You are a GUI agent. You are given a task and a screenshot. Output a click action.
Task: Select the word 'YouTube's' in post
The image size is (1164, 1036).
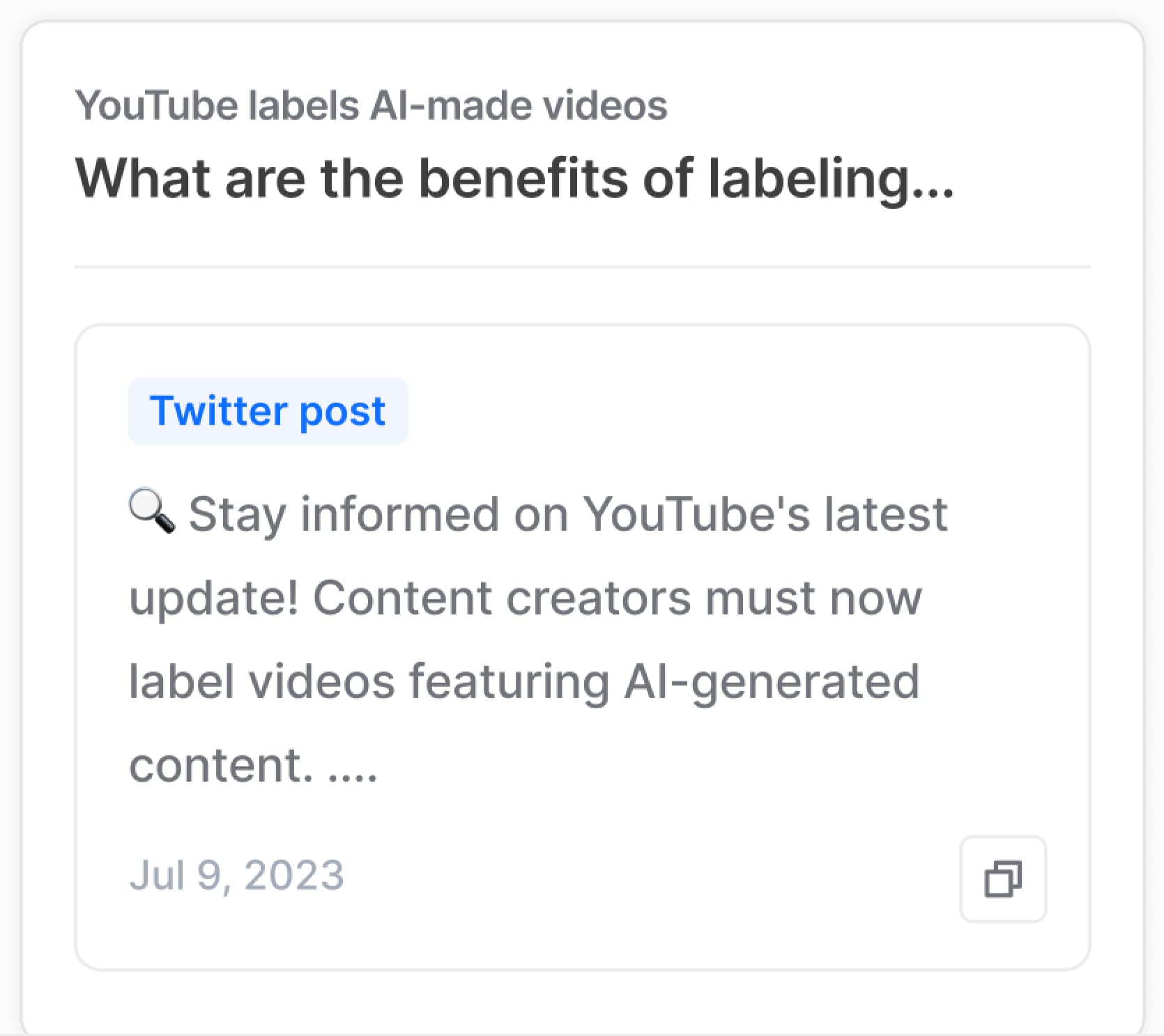pos(696,514)
